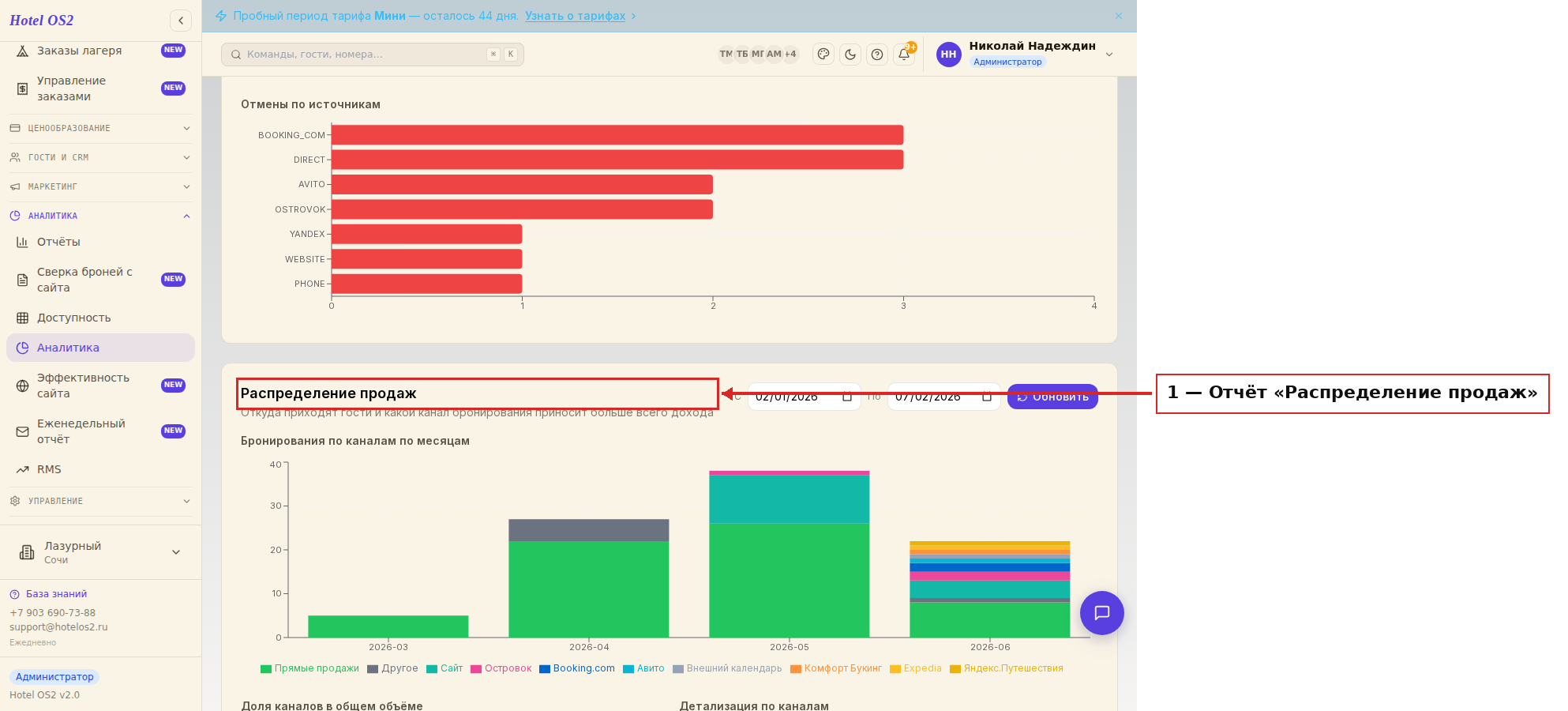Focus the commands and guests search field
The width and height of the screenshot is (1568, 711).
click(373, 54)
